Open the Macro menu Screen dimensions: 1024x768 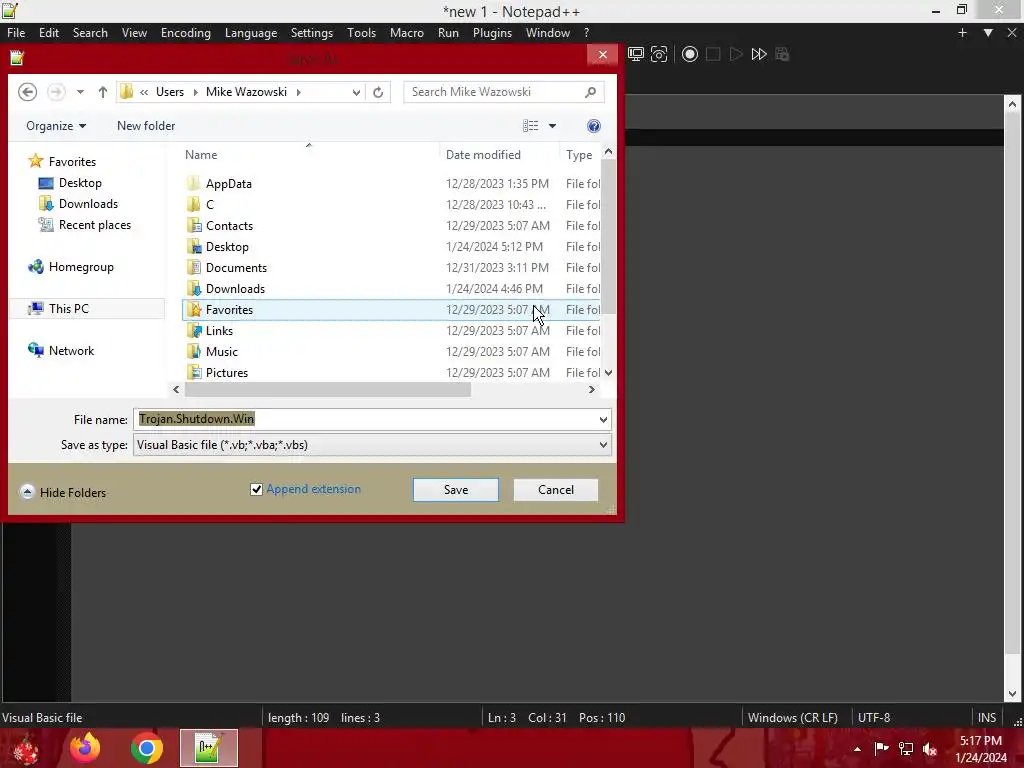tap(407, 33)
